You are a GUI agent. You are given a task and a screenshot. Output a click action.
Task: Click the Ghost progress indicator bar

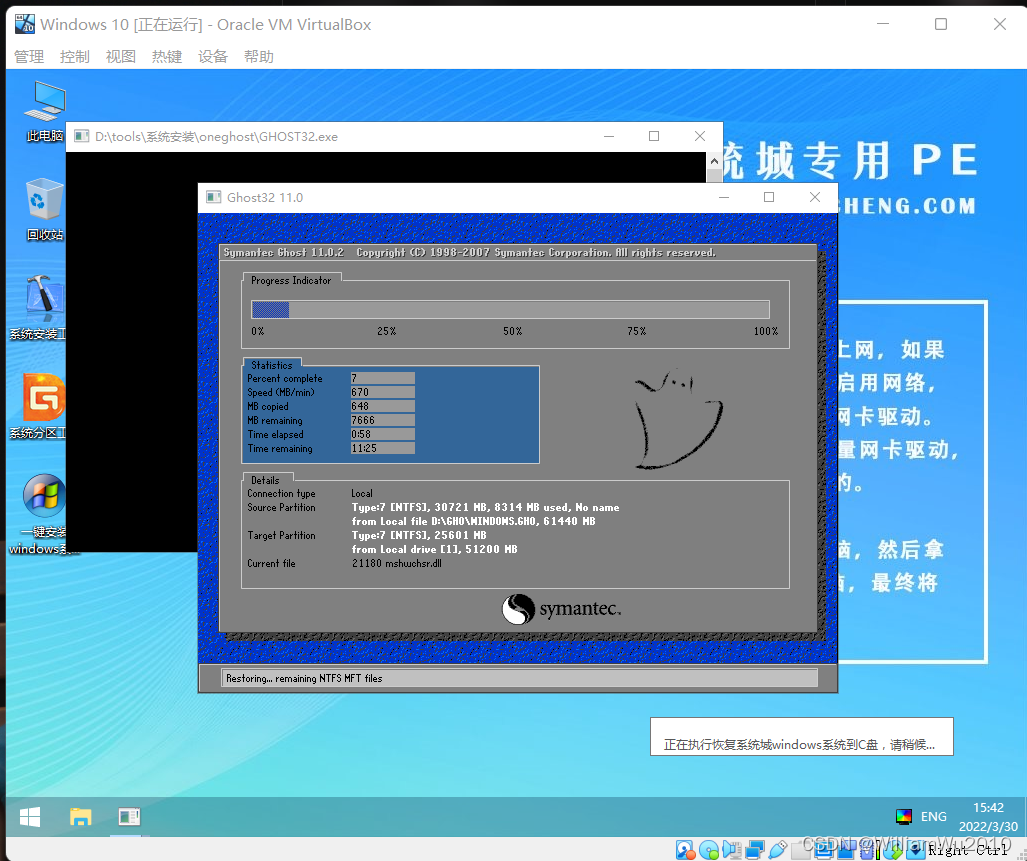click(x=510, y=309)
